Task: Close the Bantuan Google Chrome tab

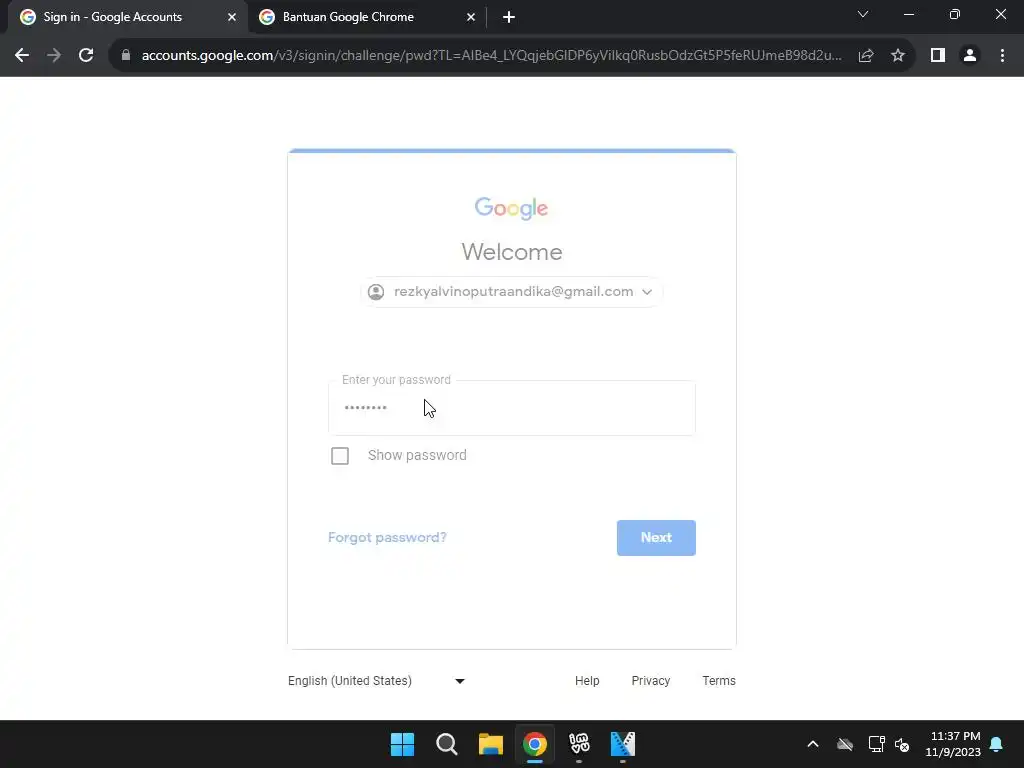Action: [x=471, y=17]
